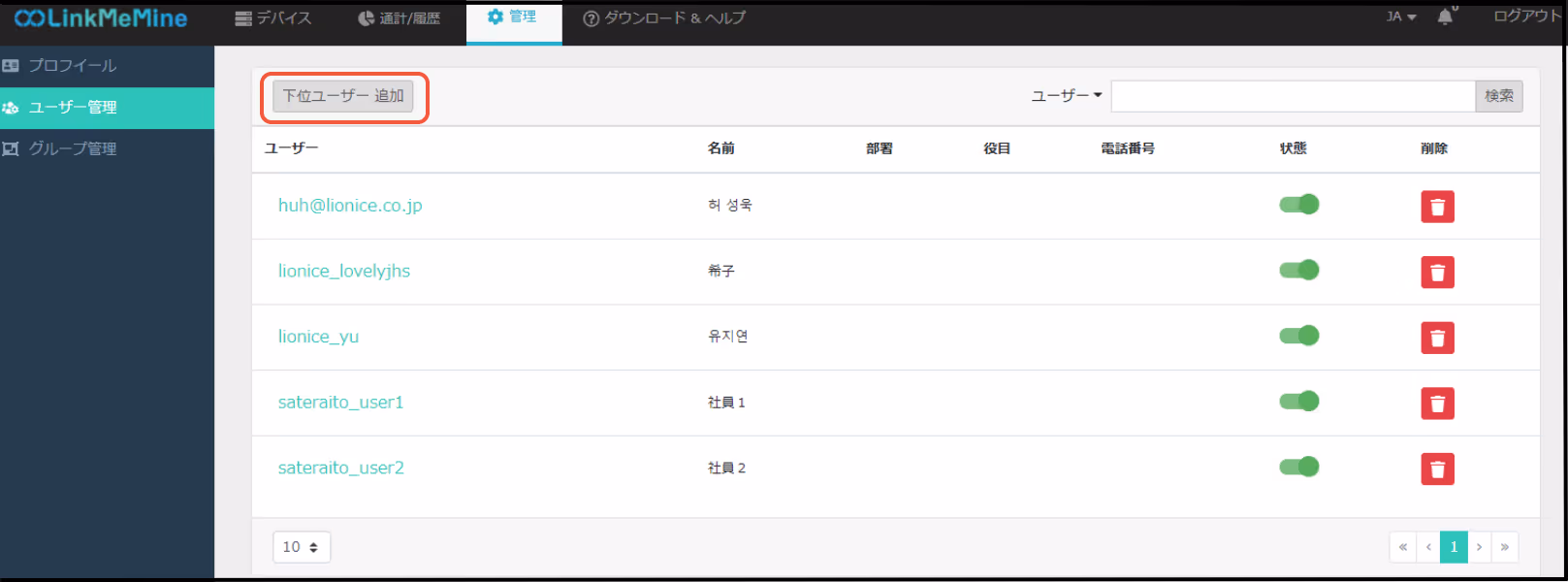Select ユーザー管理 in the sidebar
1568x582 pixels.
point(107,108)
